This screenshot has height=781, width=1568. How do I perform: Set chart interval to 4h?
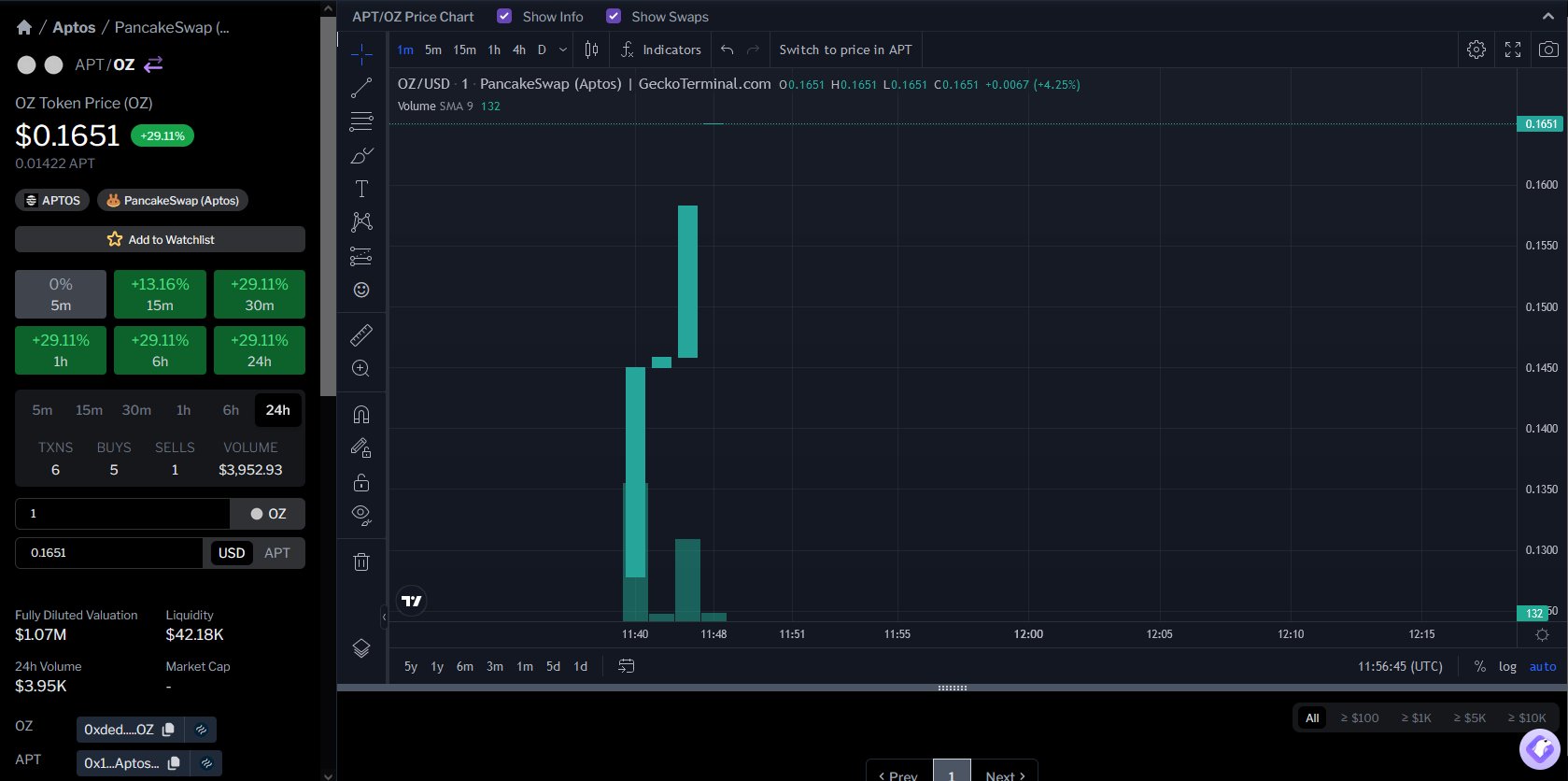(x=519, y=50)
